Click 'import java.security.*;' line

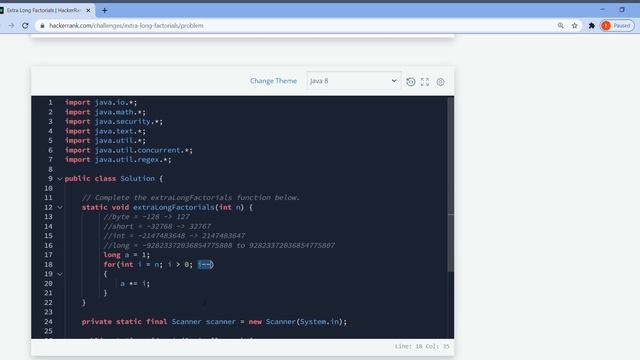click(x=113, y=122)
